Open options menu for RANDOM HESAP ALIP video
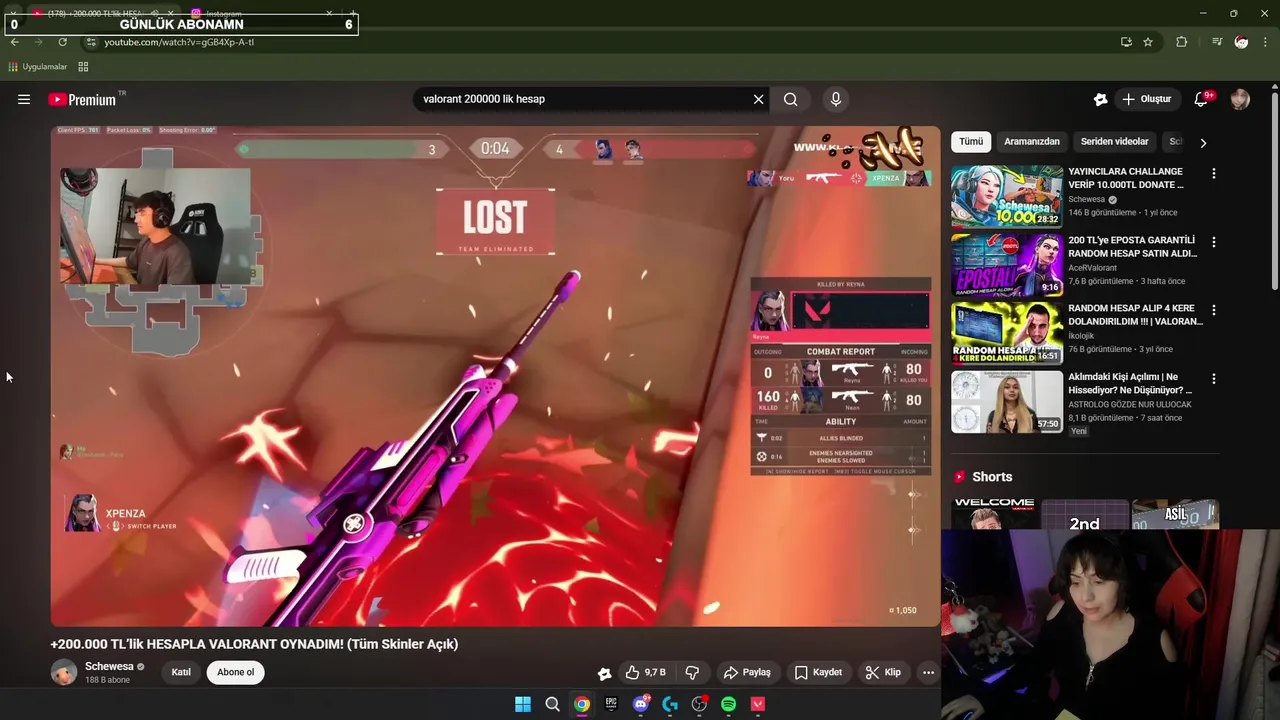 (1214, 311)
